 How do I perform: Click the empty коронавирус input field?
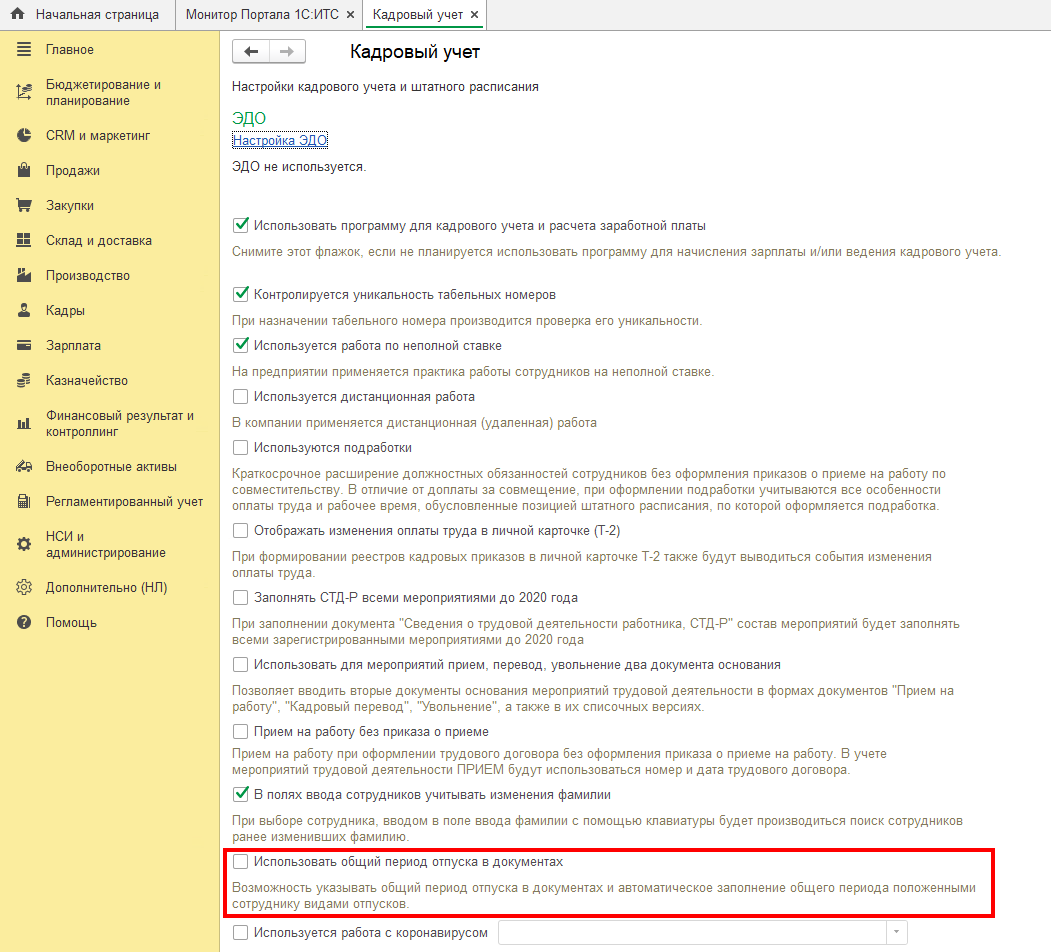(x=692, y=933)
